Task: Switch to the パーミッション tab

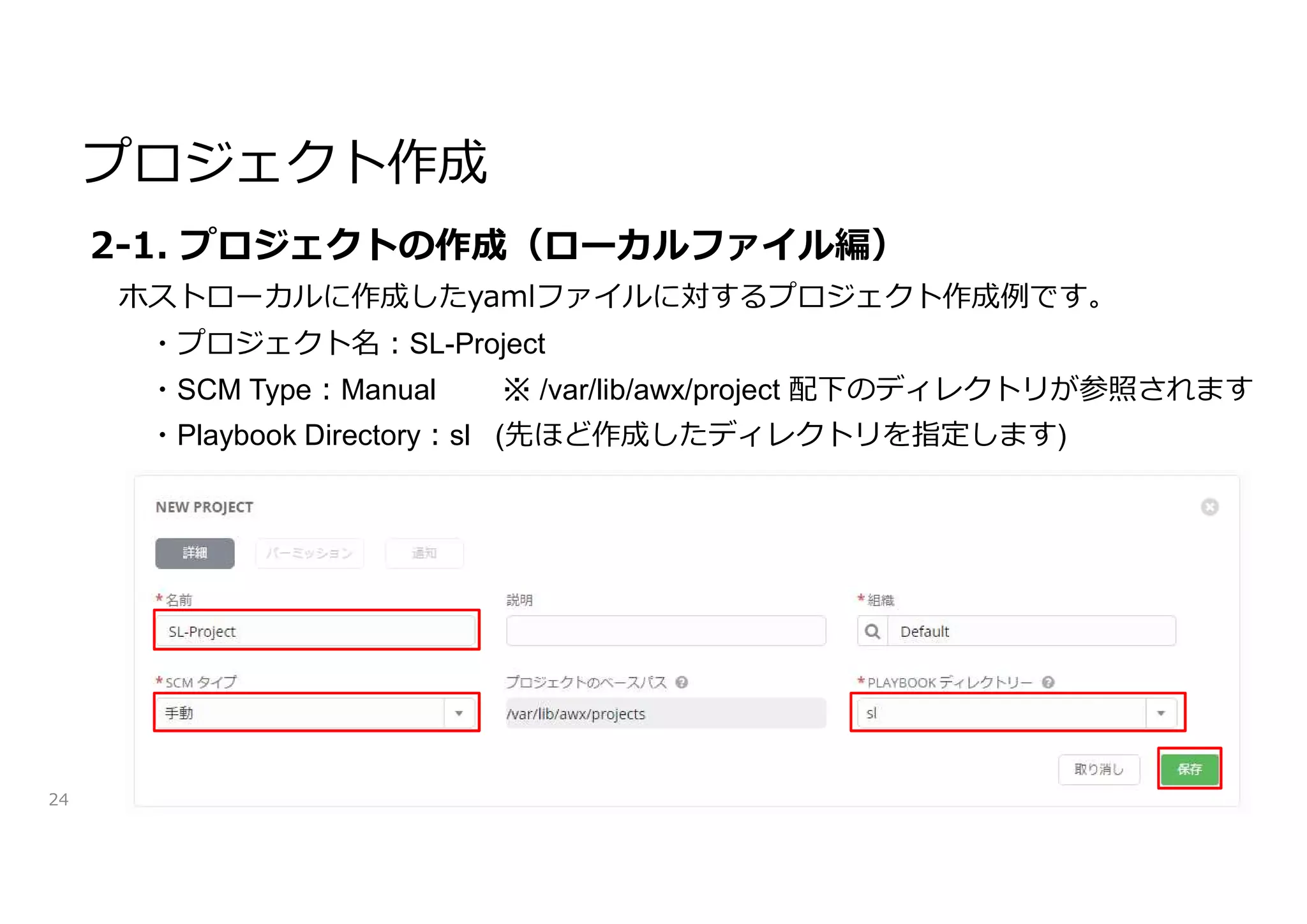Action: click(309, 553)
